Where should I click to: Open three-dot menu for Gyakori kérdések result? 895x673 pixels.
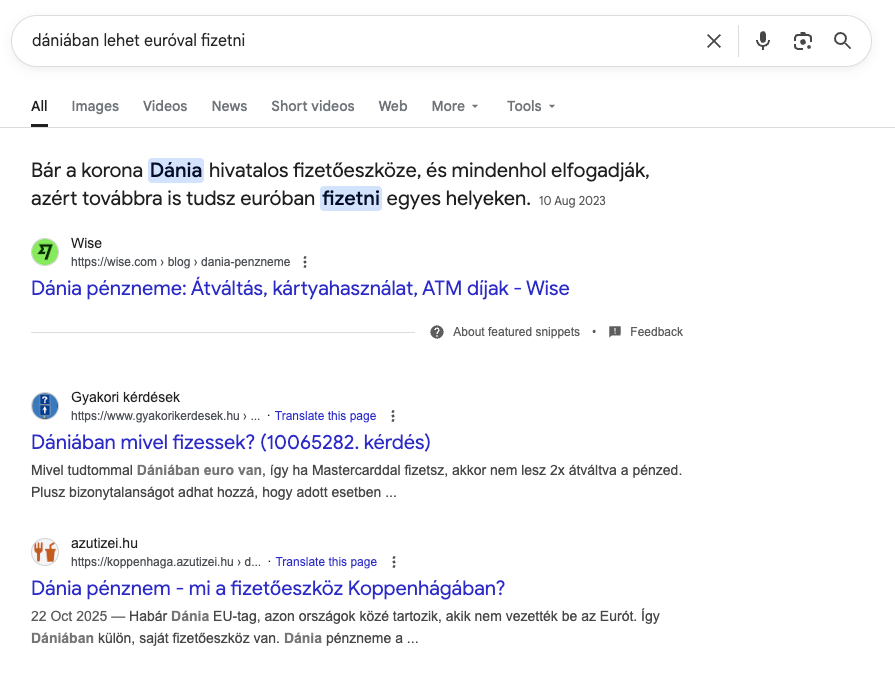click(393, 416)
